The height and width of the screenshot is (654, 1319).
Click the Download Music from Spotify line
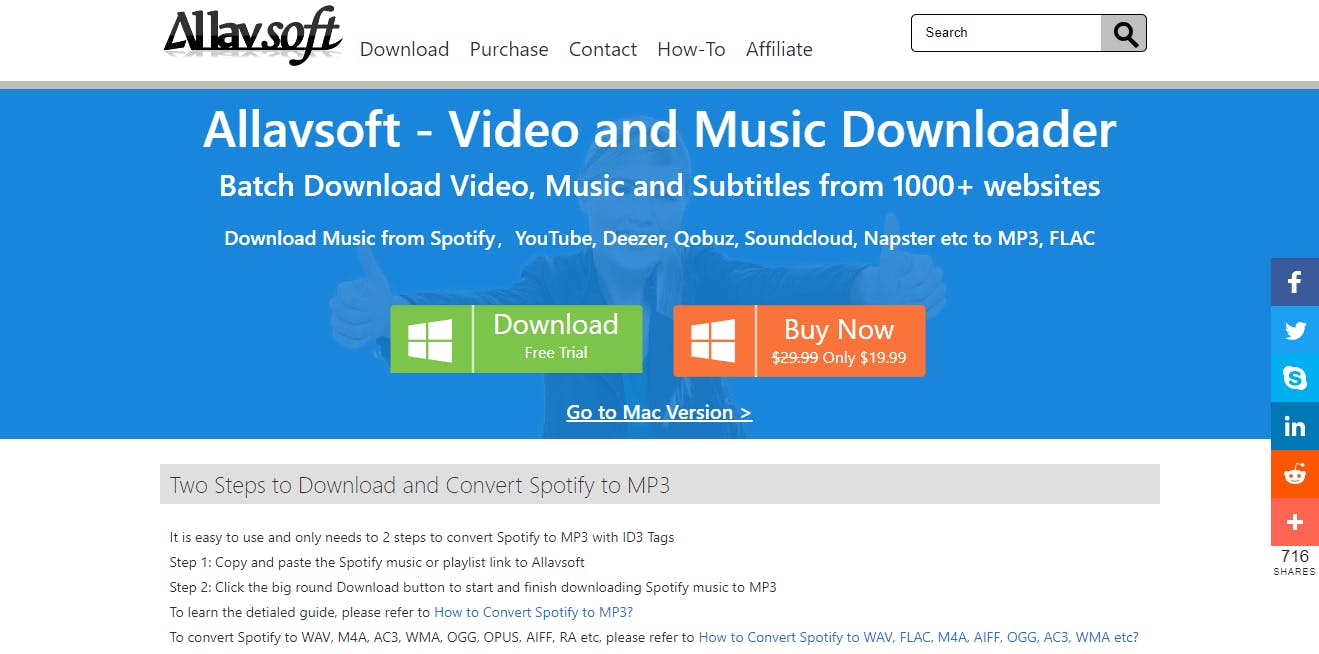[x=660, y=238]
